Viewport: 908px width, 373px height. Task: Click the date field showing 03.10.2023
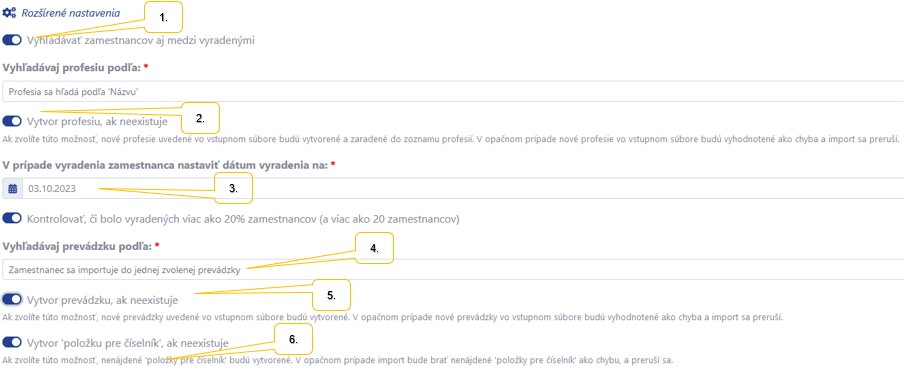tap(463, 189)
